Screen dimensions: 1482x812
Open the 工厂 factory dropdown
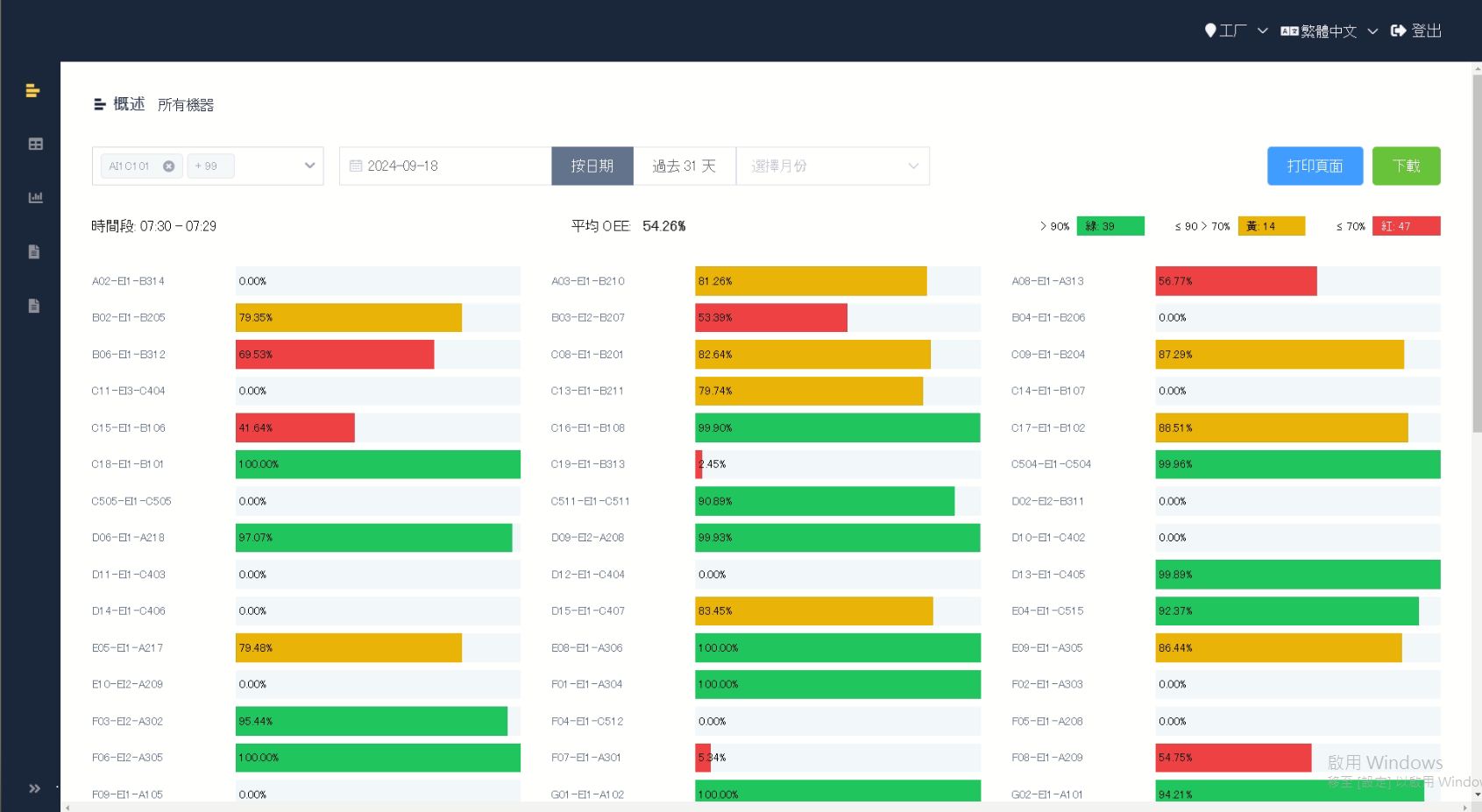pyautogui.click(x=1236, y=31)
